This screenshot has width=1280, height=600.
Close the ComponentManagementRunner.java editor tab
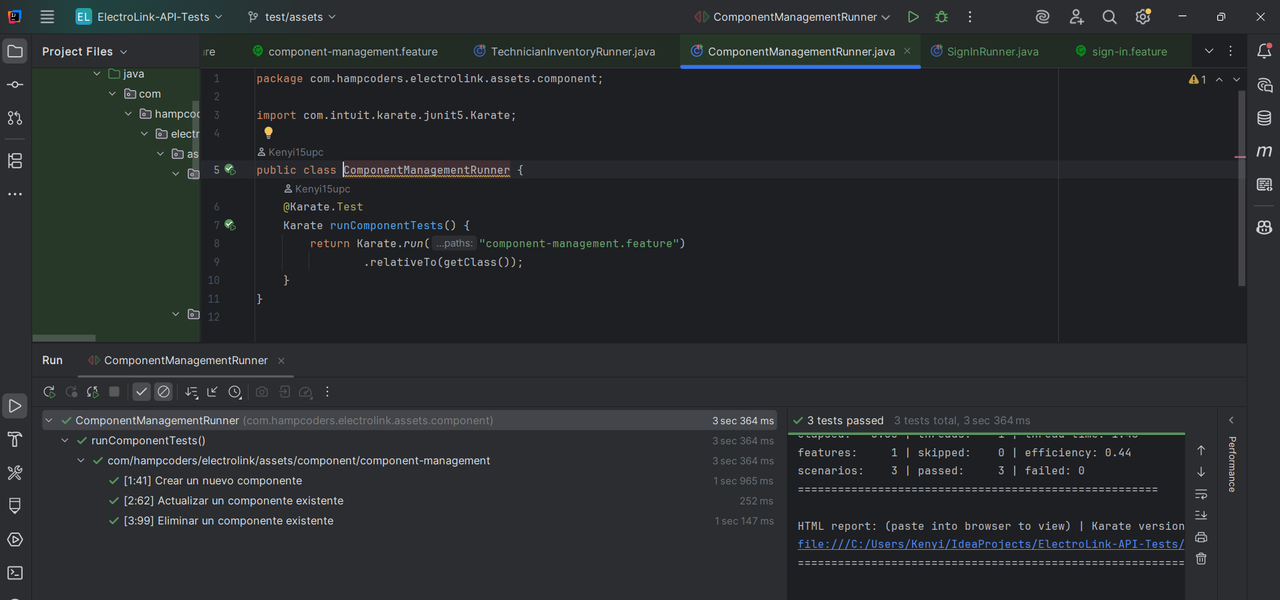coord(907,51)
